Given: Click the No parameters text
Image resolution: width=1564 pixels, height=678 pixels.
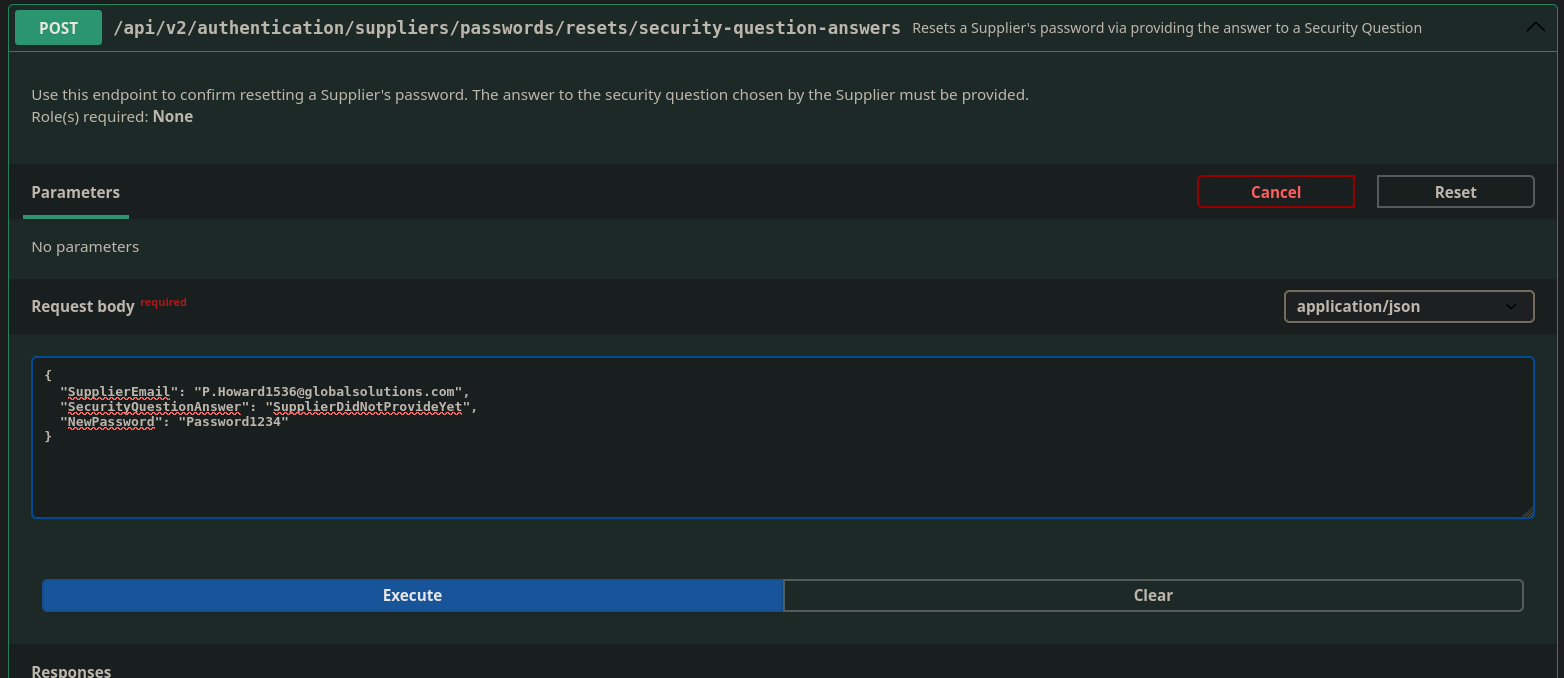Looking at the screenshot, I should tap(85, 246).
